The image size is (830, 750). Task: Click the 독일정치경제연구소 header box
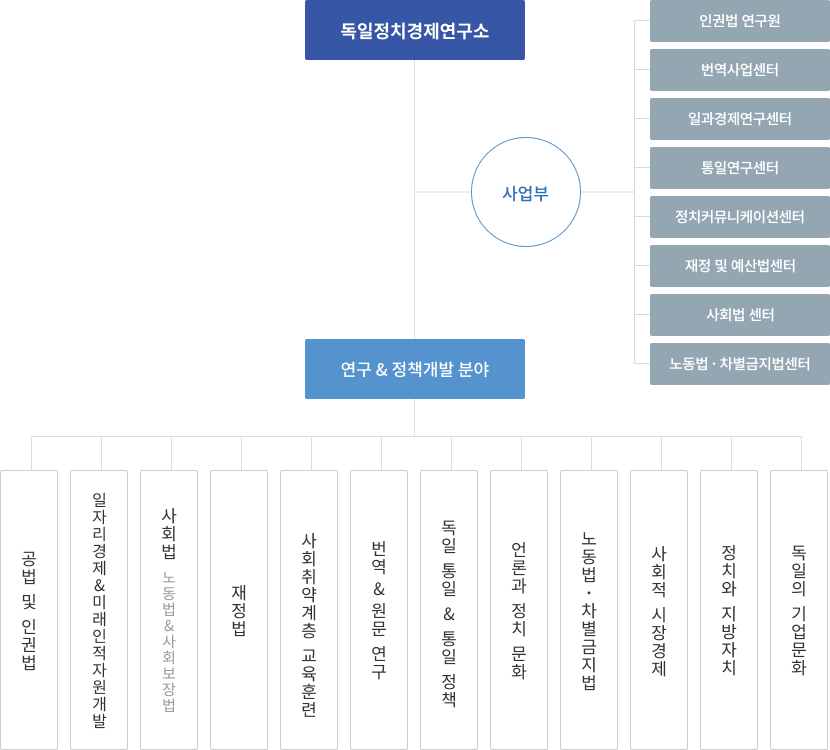click(x=414, y=30)
